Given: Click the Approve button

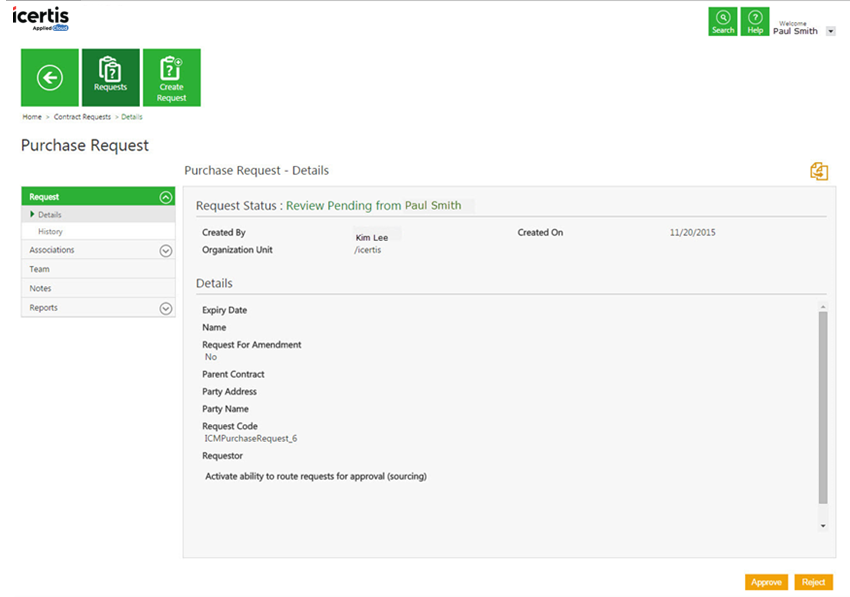Looking at the screenshot, I should 766,582.
